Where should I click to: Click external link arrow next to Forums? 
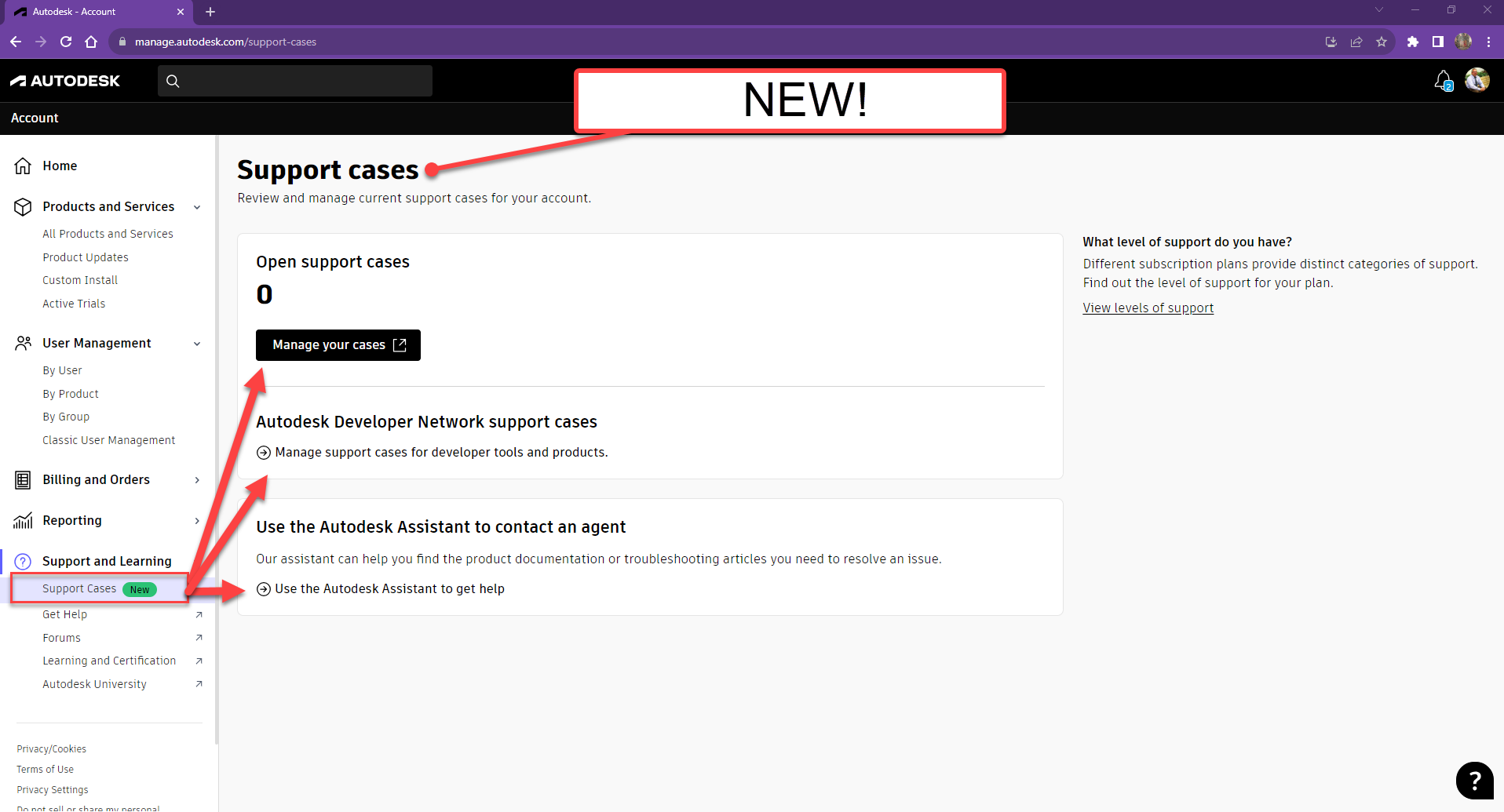(199, 638)
